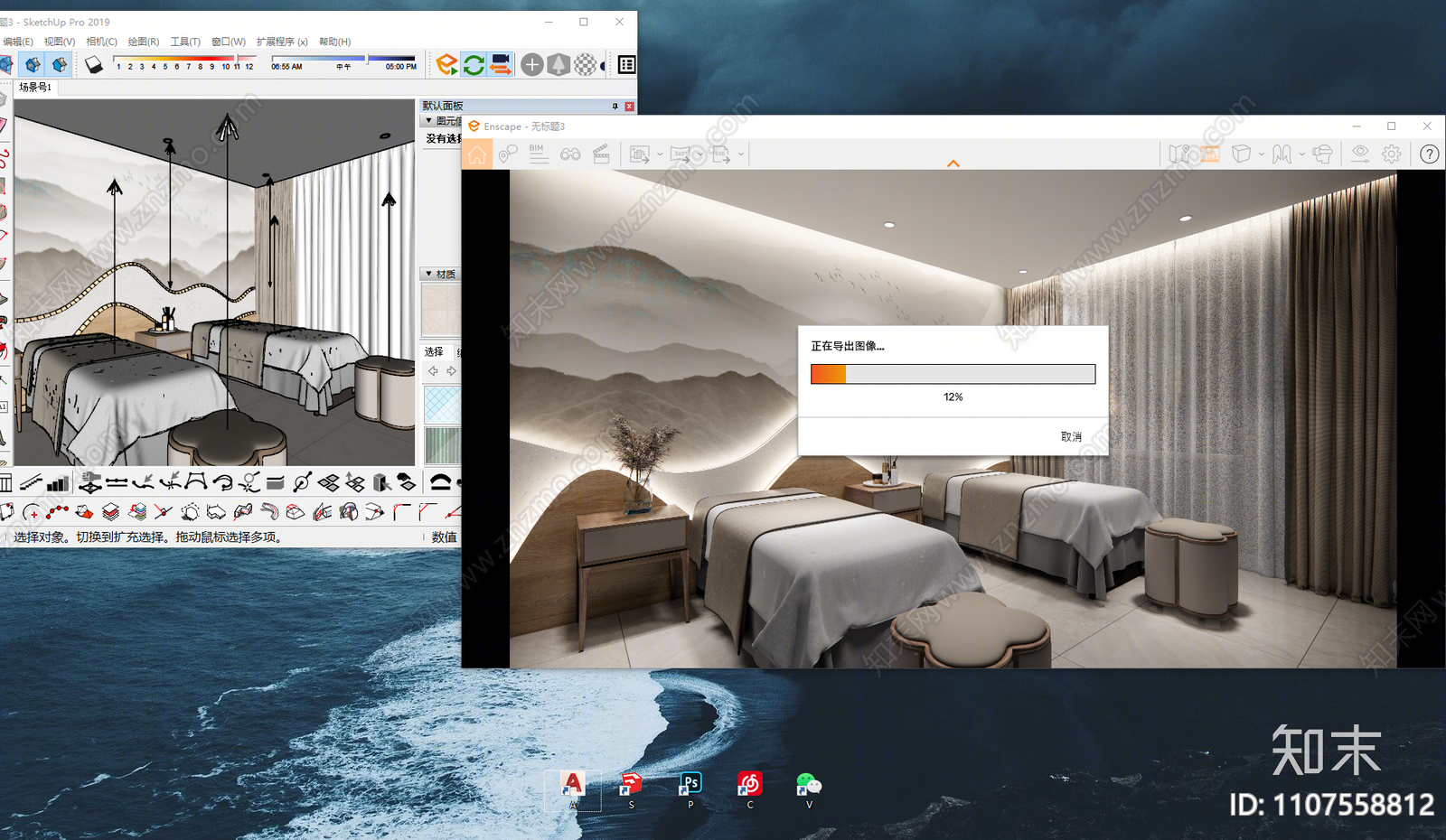Pin the 默认面板 tray

[615, 107]
